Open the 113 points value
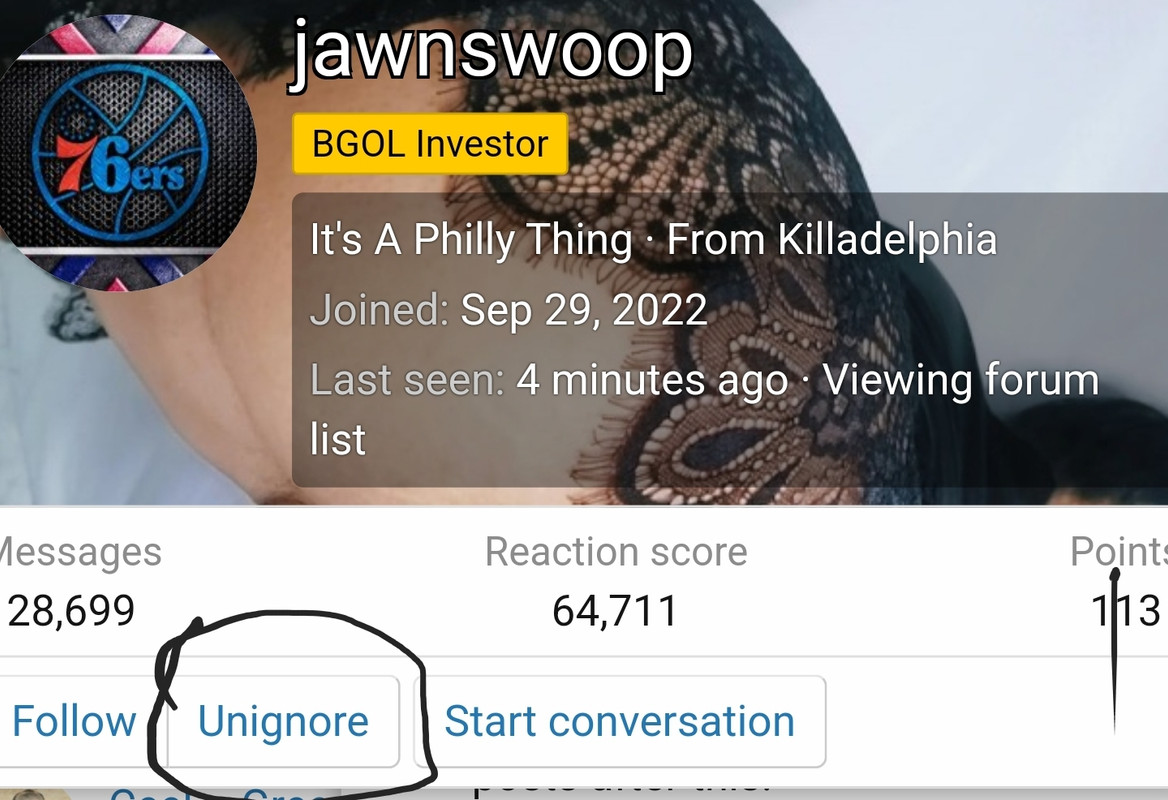This screenshot has height=800, width=1168. point(1126,611)
